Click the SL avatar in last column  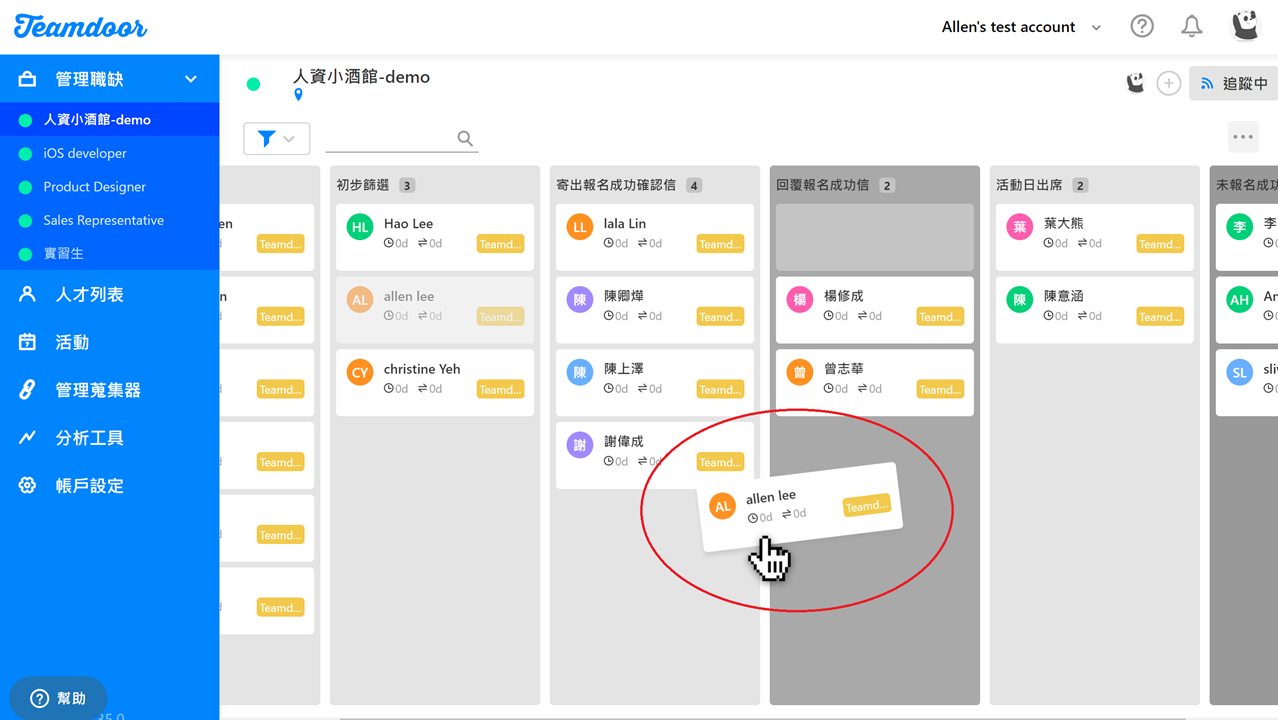point(1240,372)
